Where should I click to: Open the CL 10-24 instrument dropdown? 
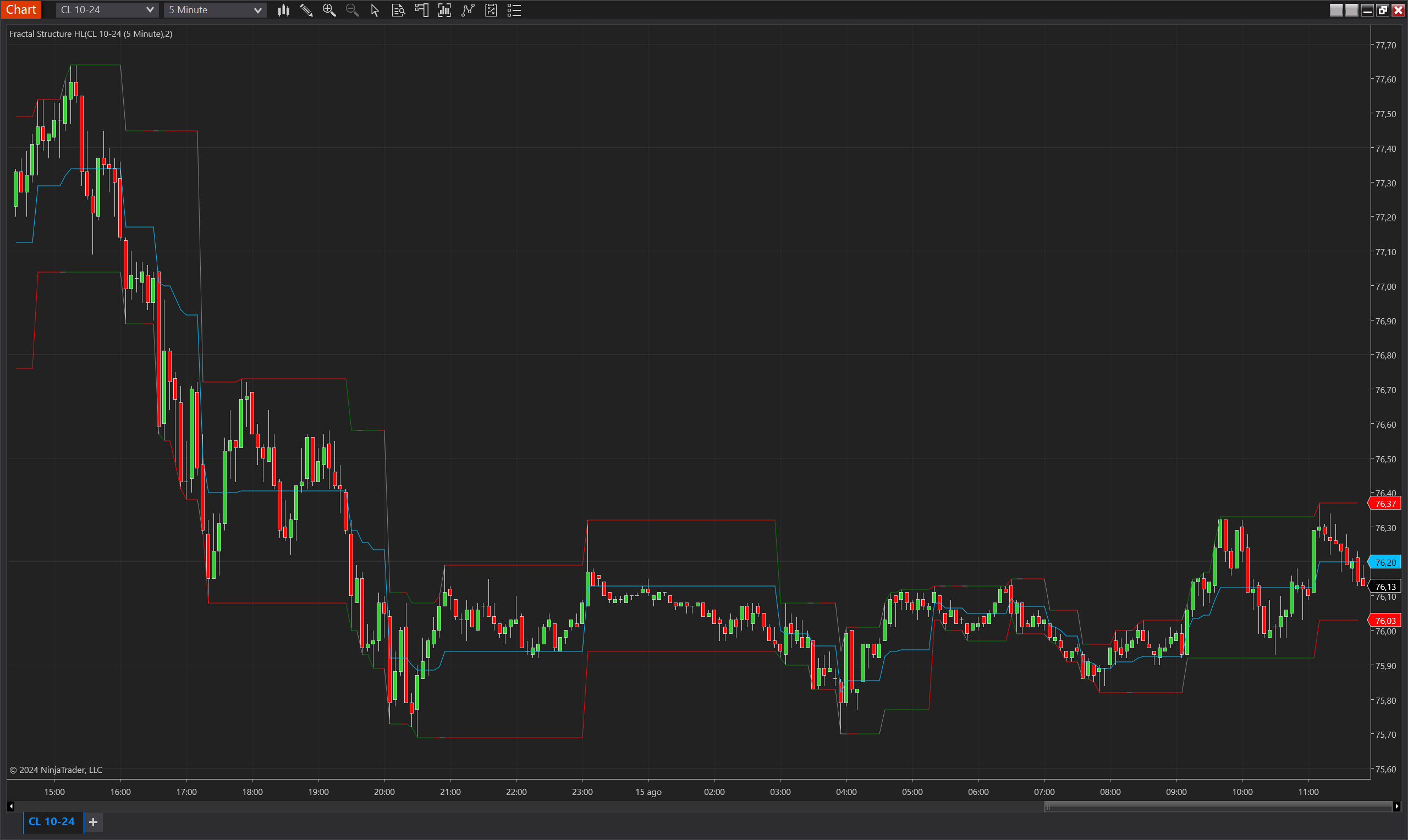pos(107,10)
